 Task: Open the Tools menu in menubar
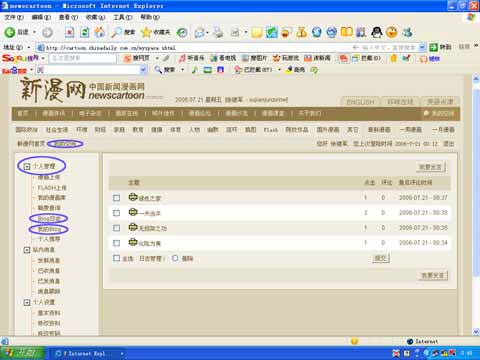pos(123,17)
